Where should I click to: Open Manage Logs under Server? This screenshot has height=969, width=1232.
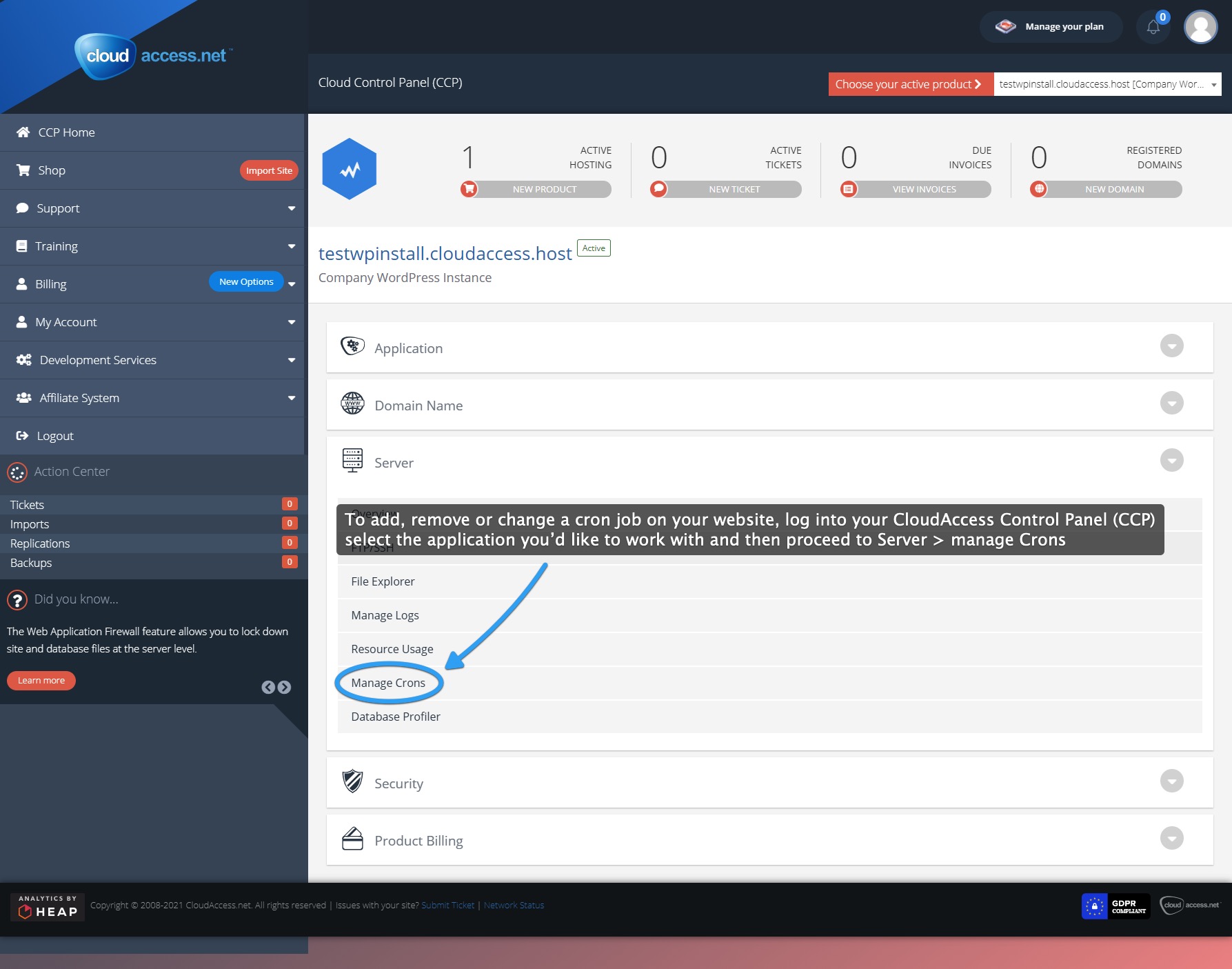coord(769,615)
